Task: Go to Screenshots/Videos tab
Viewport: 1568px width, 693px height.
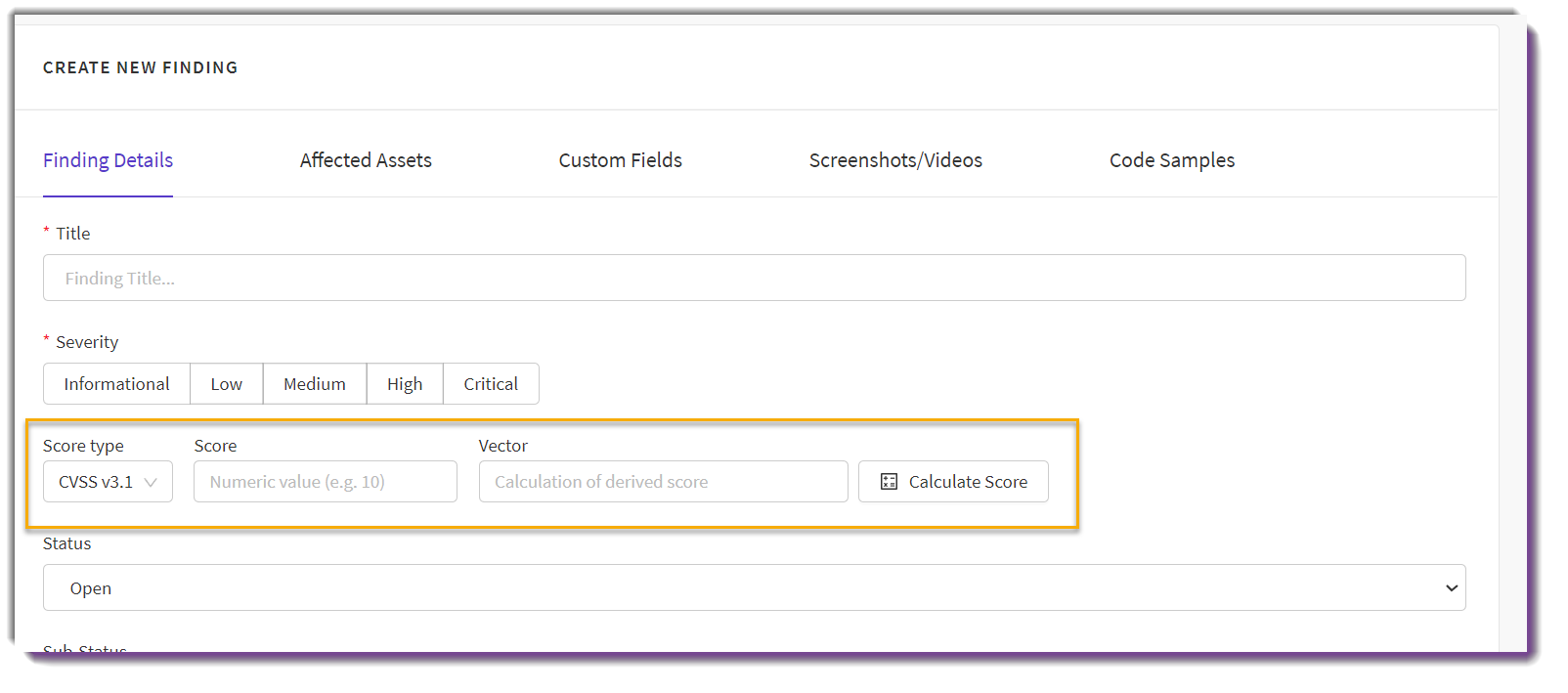Action: (x=895, y=160)
